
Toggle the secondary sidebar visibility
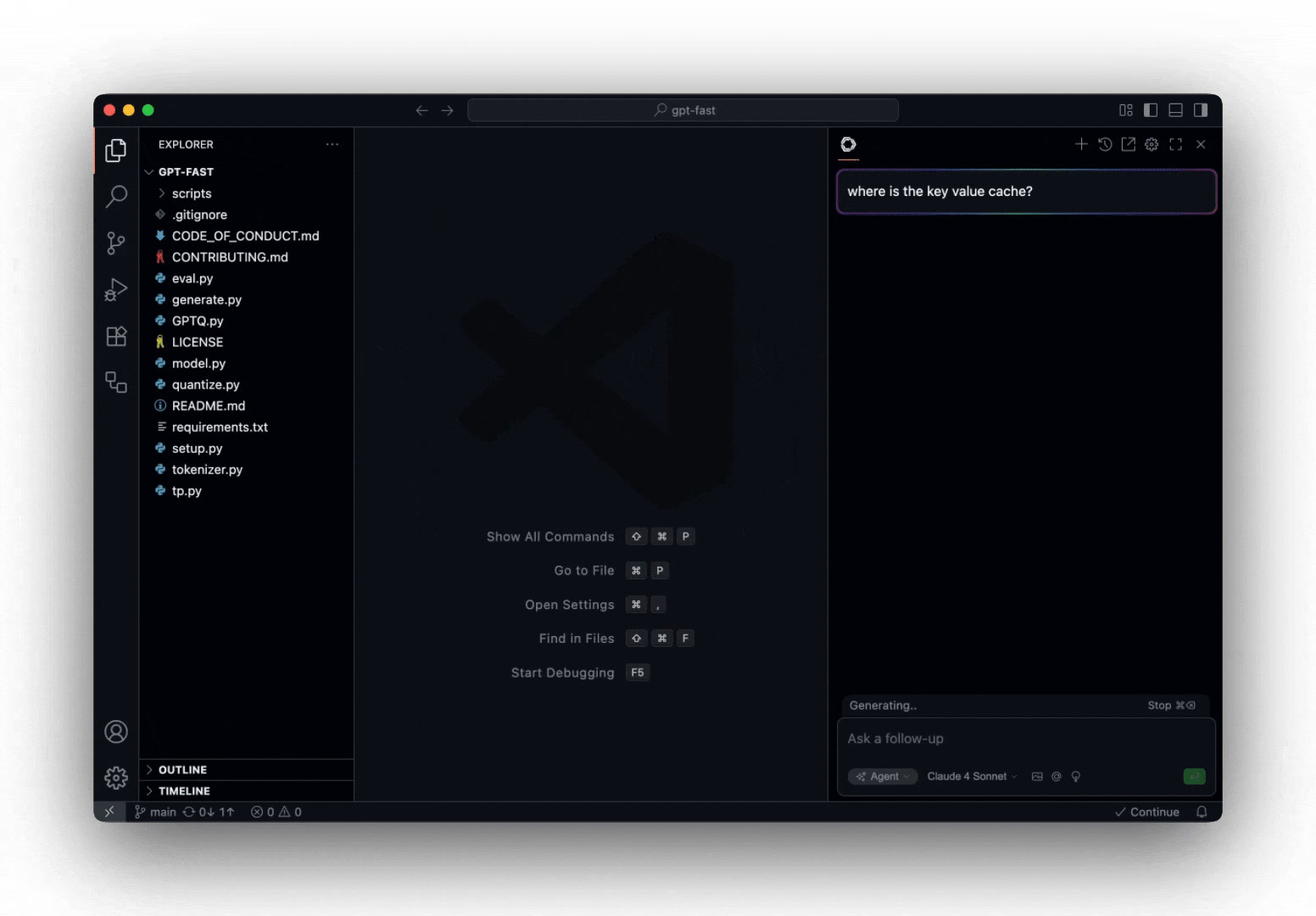pos(1201,110)
